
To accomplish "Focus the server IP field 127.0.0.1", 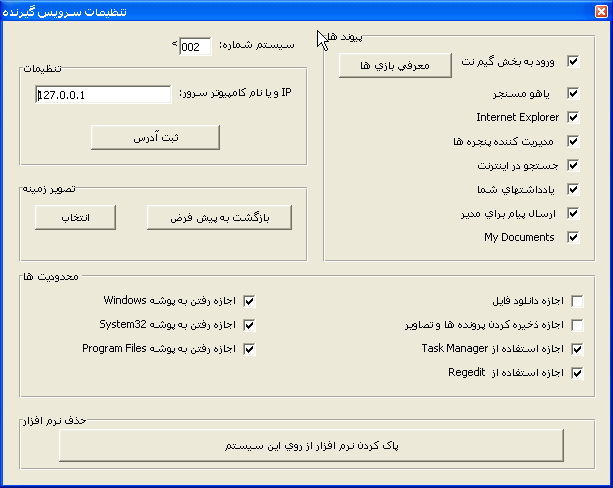I will coord(103,95).
